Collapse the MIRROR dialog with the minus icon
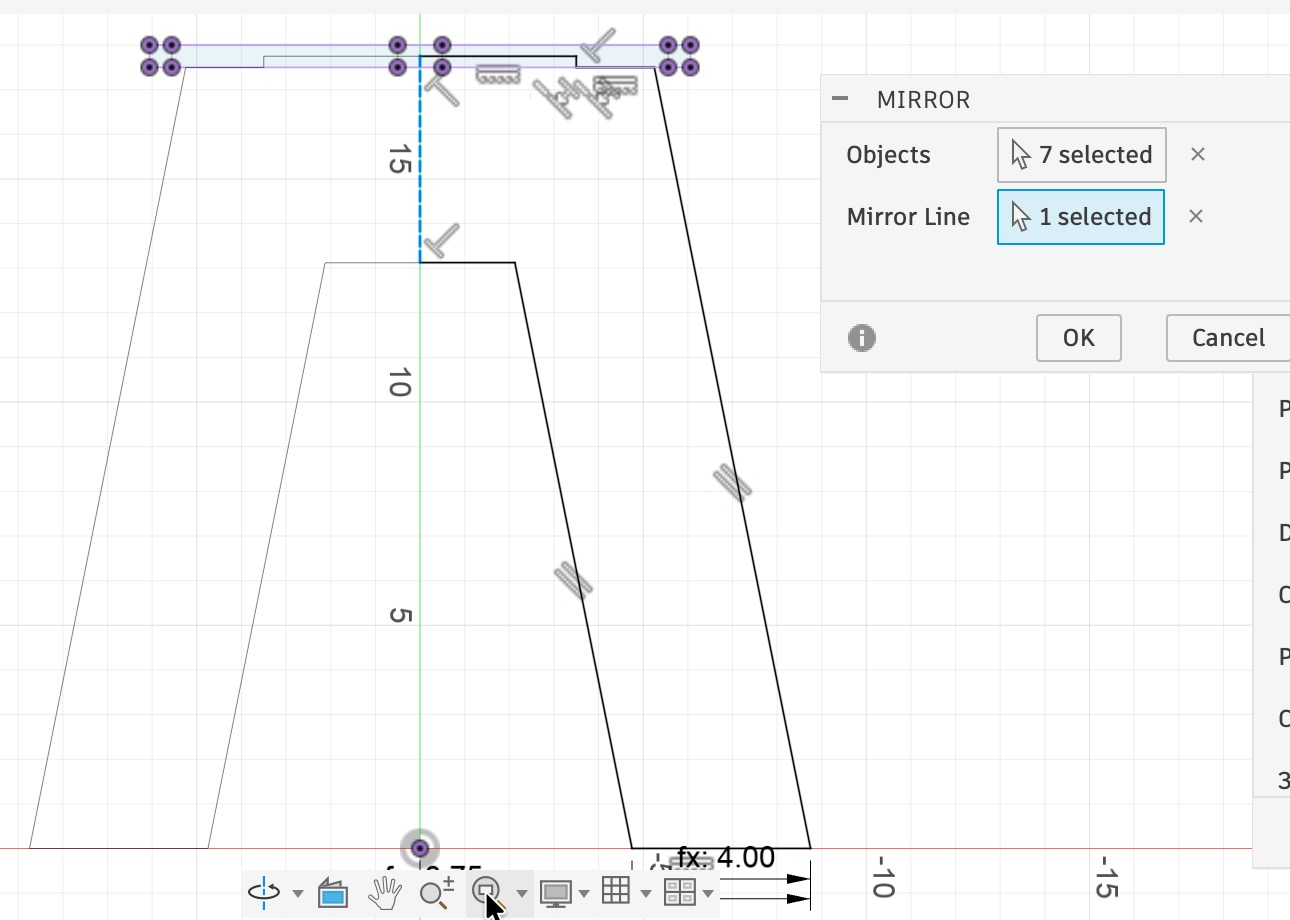Screen dimensions: 1290x920 (x=840, y=99)
